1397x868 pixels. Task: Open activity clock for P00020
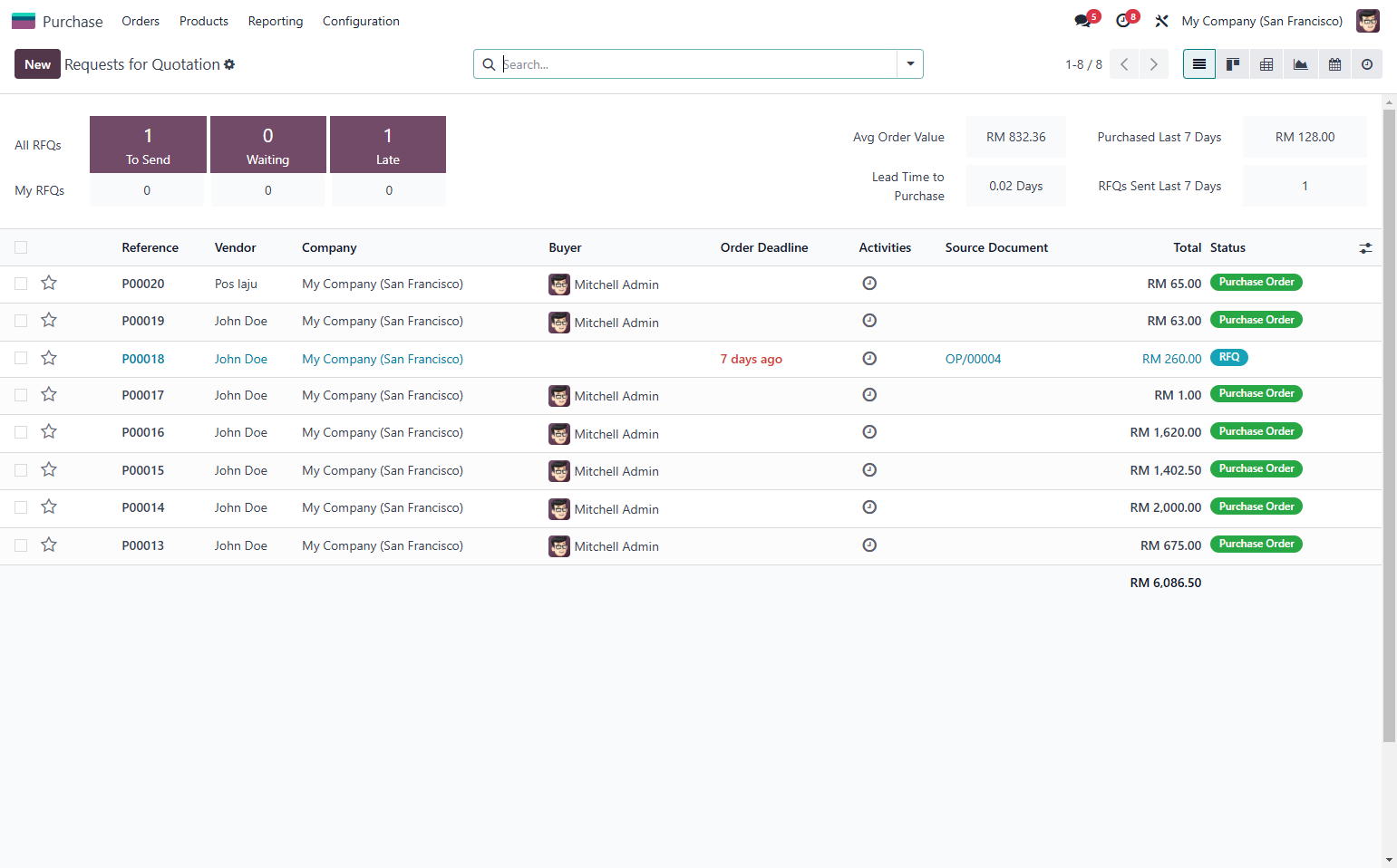[x=869, y=284]
